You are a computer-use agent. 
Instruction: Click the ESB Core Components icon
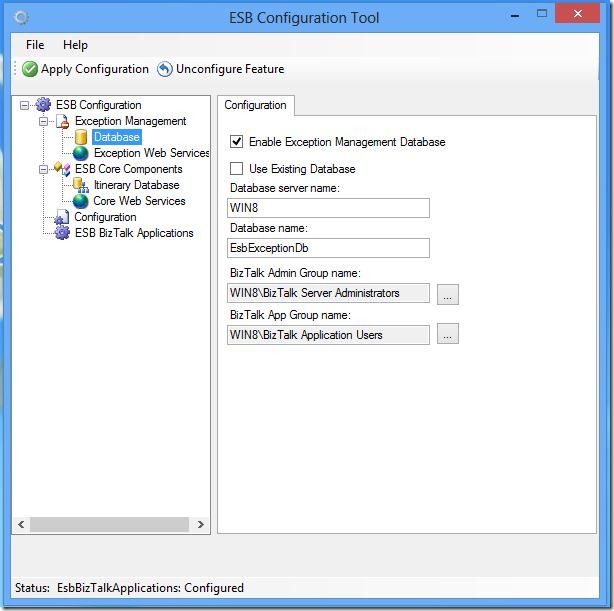point(62,169)
